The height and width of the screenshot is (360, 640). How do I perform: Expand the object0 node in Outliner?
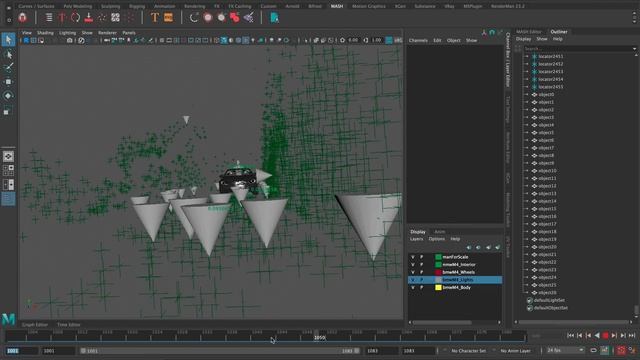pos(527,94)
